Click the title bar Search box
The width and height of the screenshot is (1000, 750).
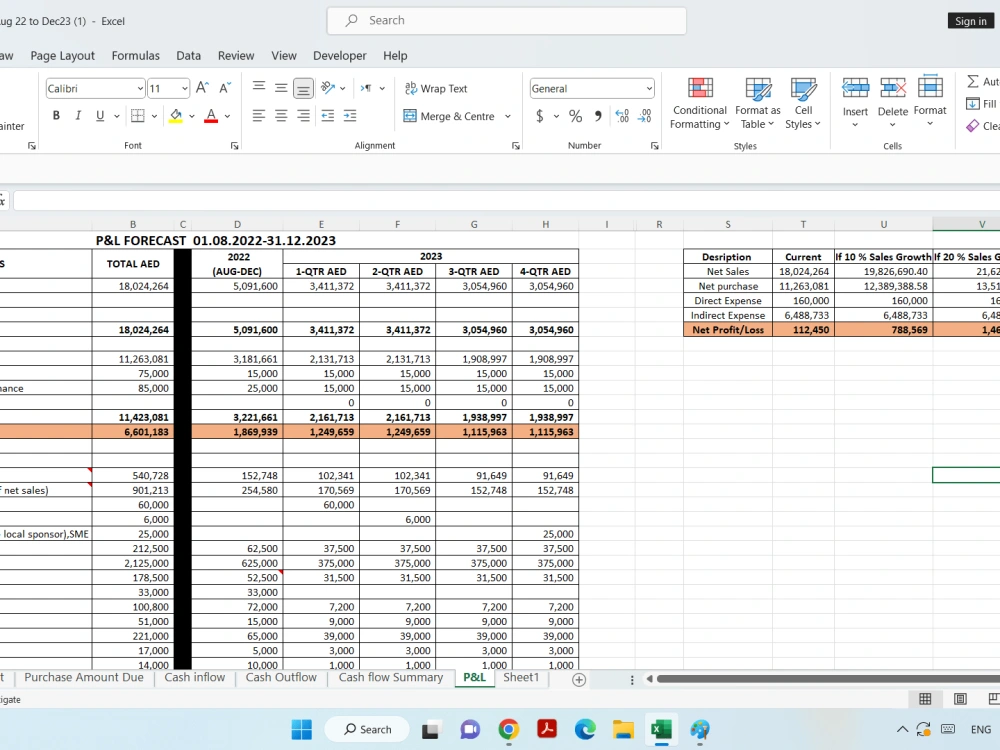506,20
